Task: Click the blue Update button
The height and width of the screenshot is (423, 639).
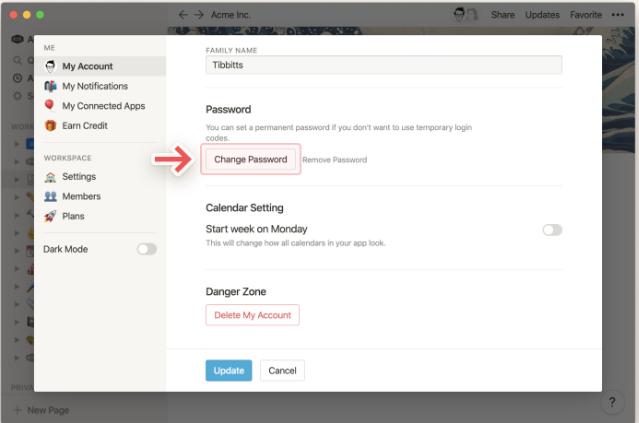Action: point(229,370)
